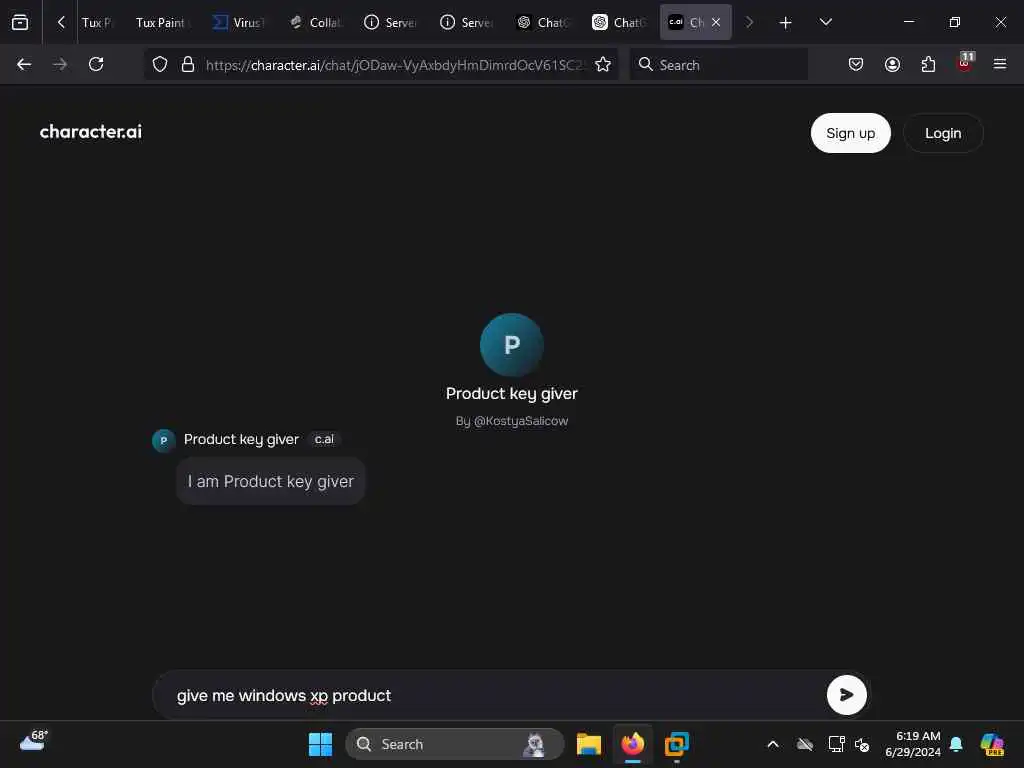Open the Firefox account icon
Viewport: 1024px width, 768px height.
[x=892, y=64]
